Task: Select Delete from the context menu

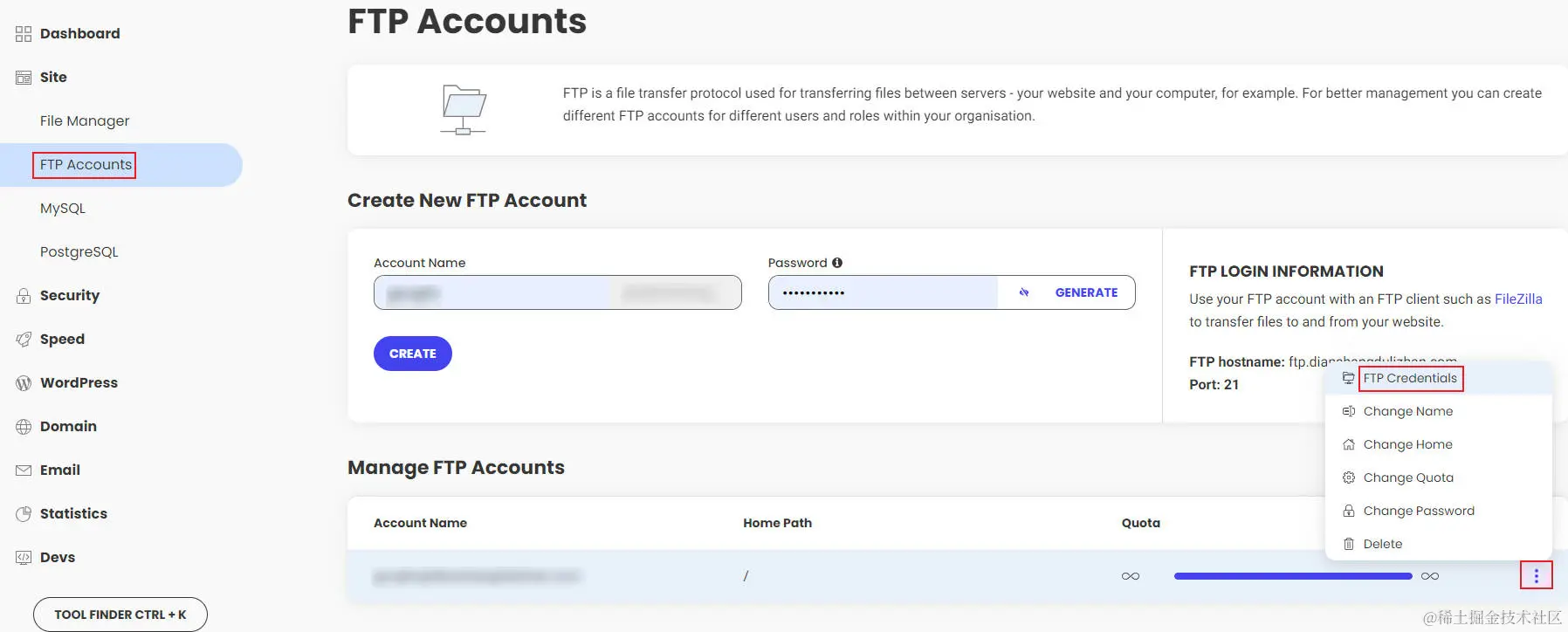Action: [x=1382, y=544]
